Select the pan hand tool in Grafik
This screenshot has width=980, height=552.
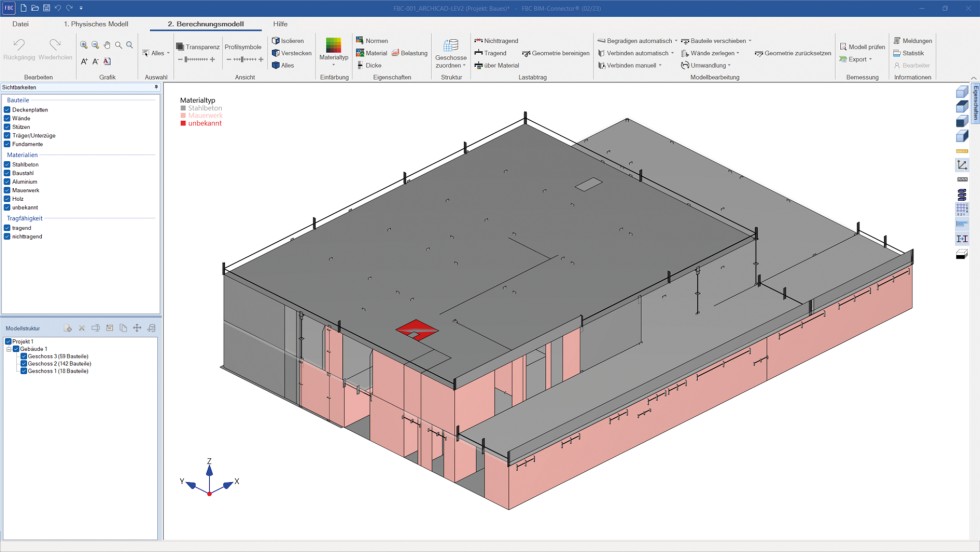(107, 45)
